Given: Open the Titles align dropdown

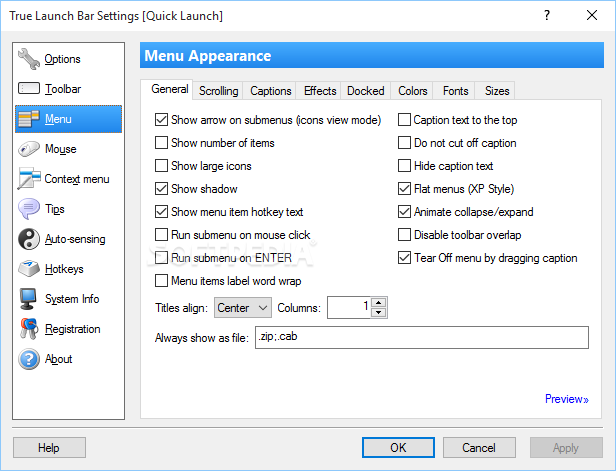Looking at the screenshot, I should tap(243, 308).
